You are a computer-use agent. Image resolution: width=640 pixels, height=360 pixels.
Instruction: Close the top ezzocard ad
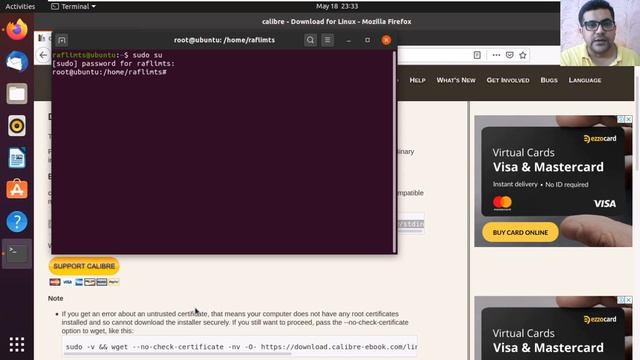tap(629, 119)
